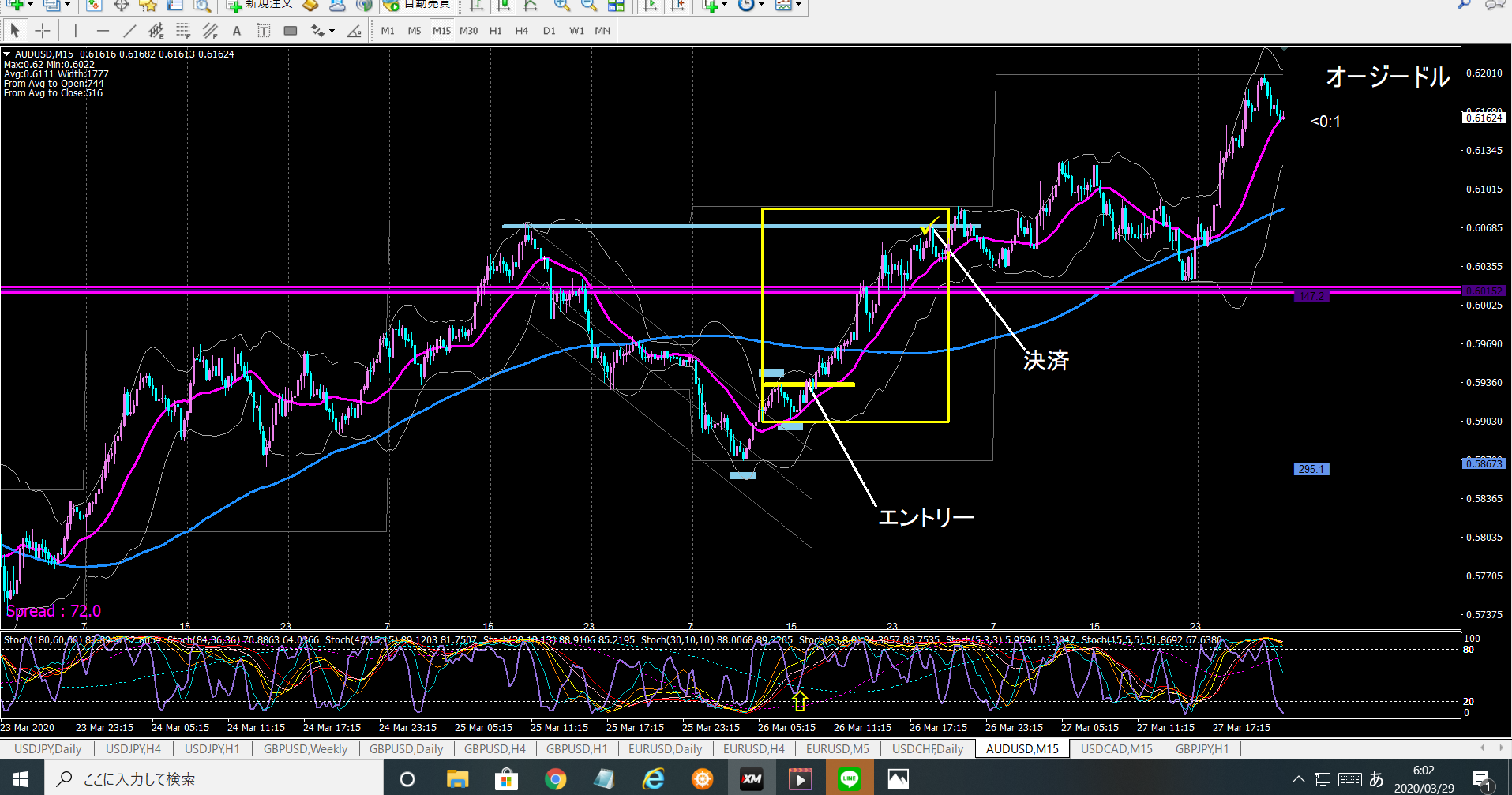Open the GBPJPY,H1 chart tab
The height and width of the screenshot is (795, 1512).
coord(1202,748)
